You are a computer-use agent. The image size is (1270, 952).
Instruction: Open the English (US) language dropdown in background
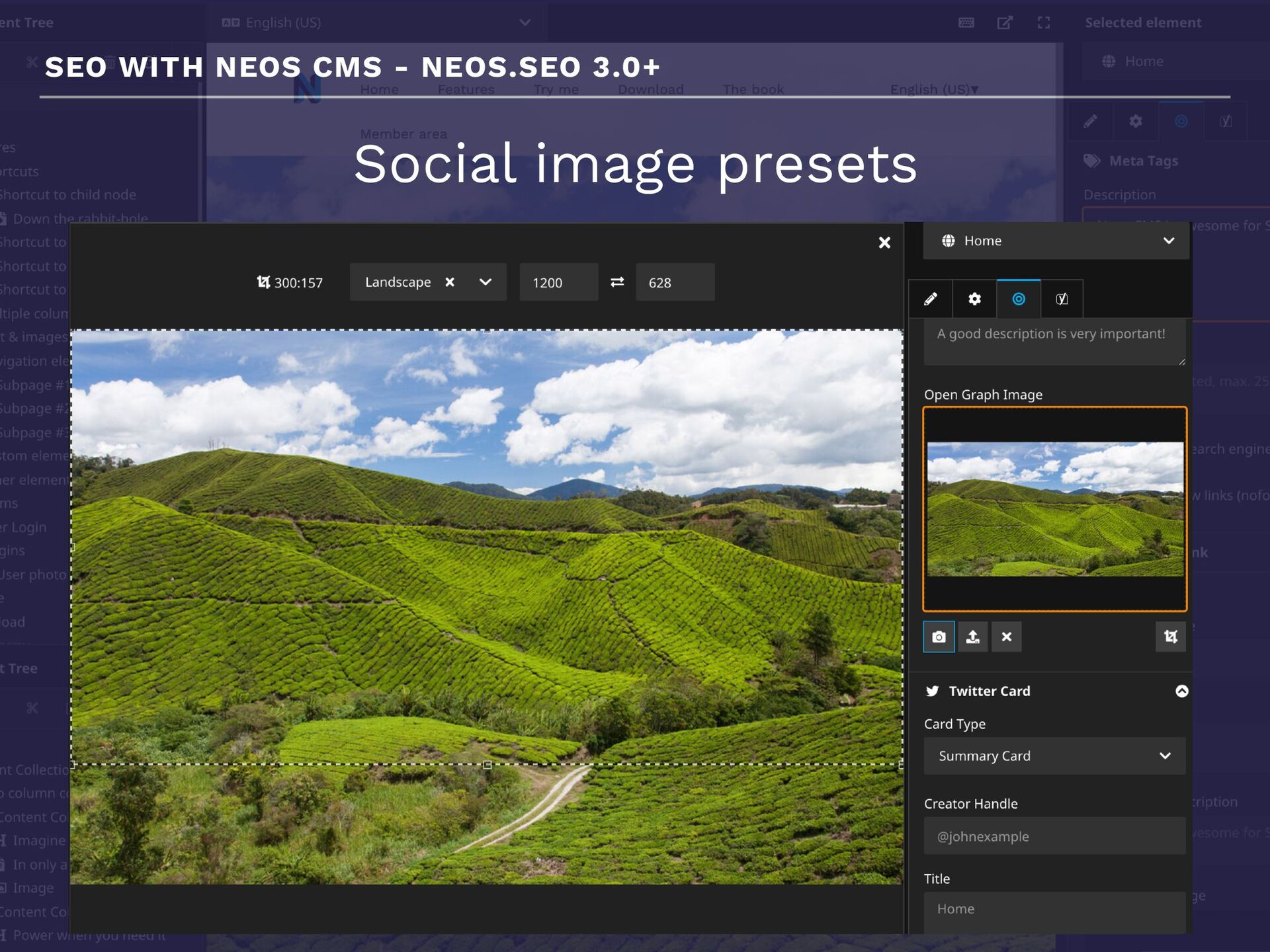click(x=376, y=22)
